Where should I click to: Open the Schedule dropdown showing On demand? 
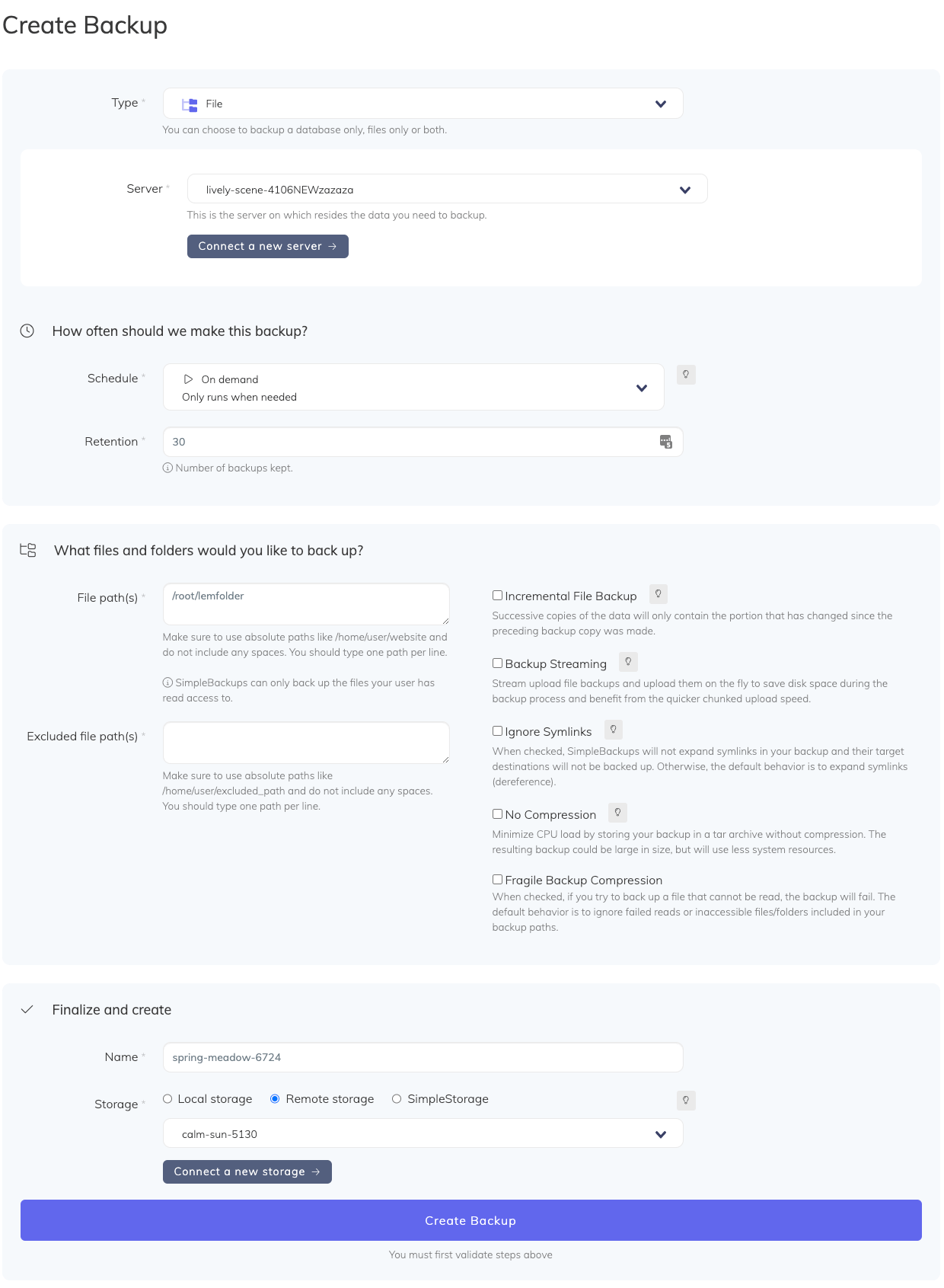coord(413,388)
